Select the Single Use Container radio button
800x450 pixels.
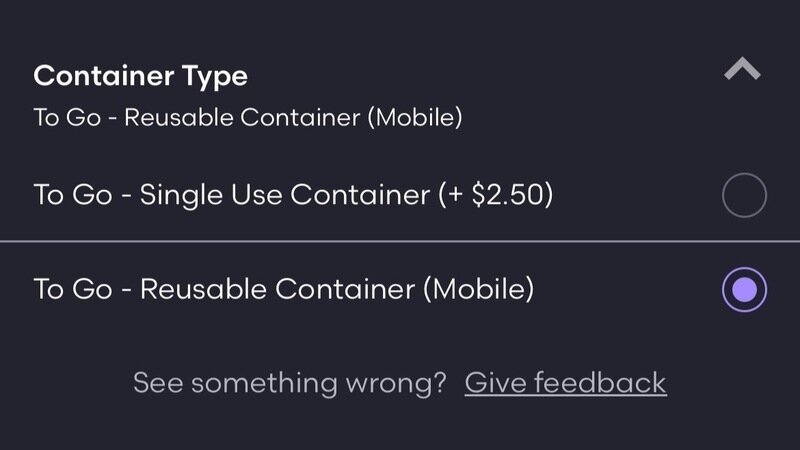[744, 195]
